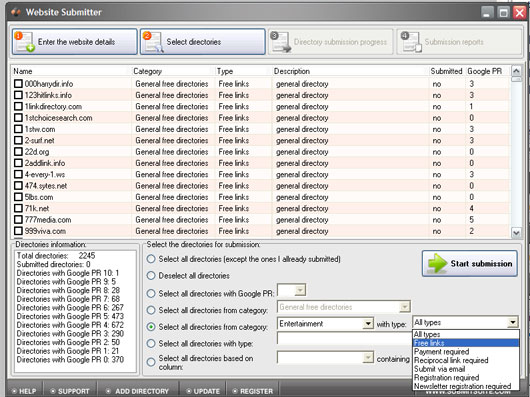The width and height of the screenshot is (530, 397).
Task: Choose Select all directories based on column radio
Action: tap(151, 362)
